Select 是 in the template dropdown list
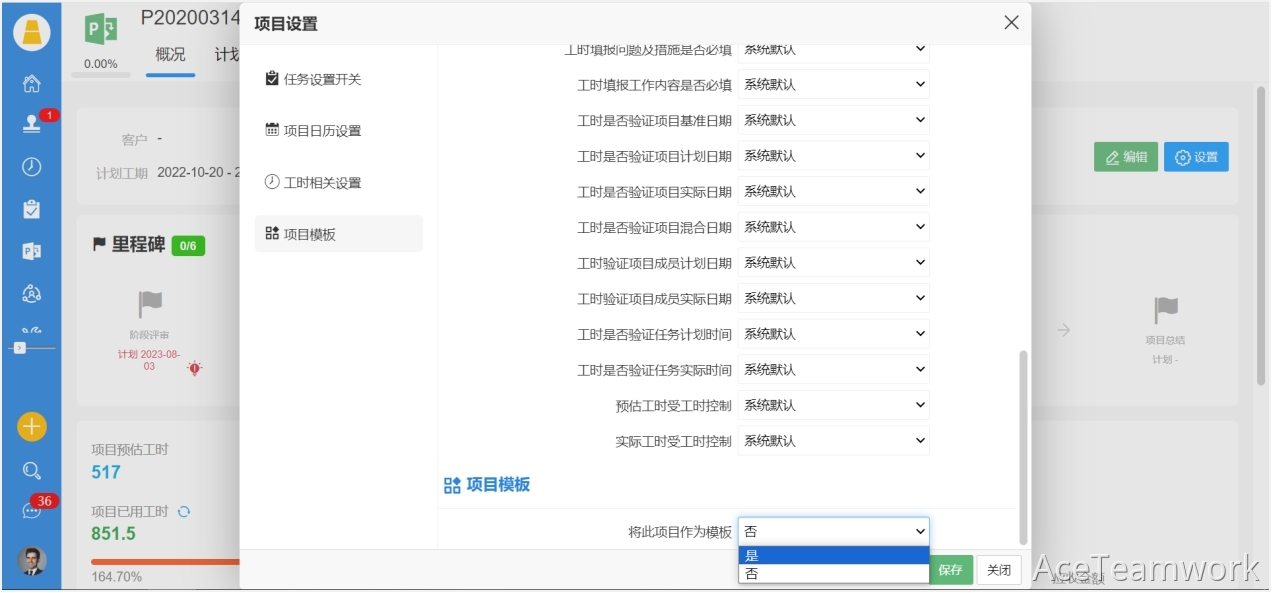1272x593 pixels. (x=833, y=556)
